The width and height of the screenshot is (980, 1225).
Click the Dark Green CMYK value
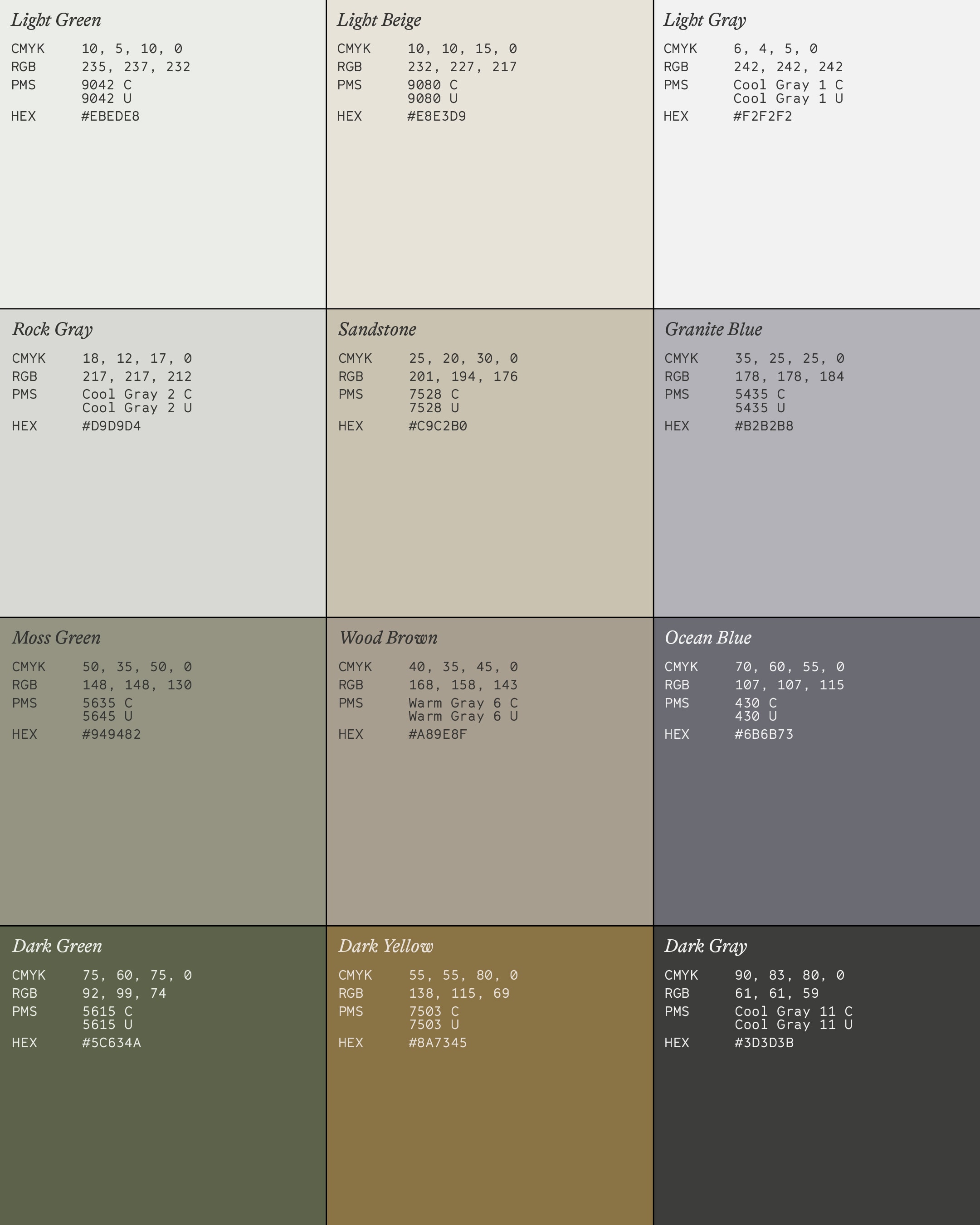coord(137,975)
